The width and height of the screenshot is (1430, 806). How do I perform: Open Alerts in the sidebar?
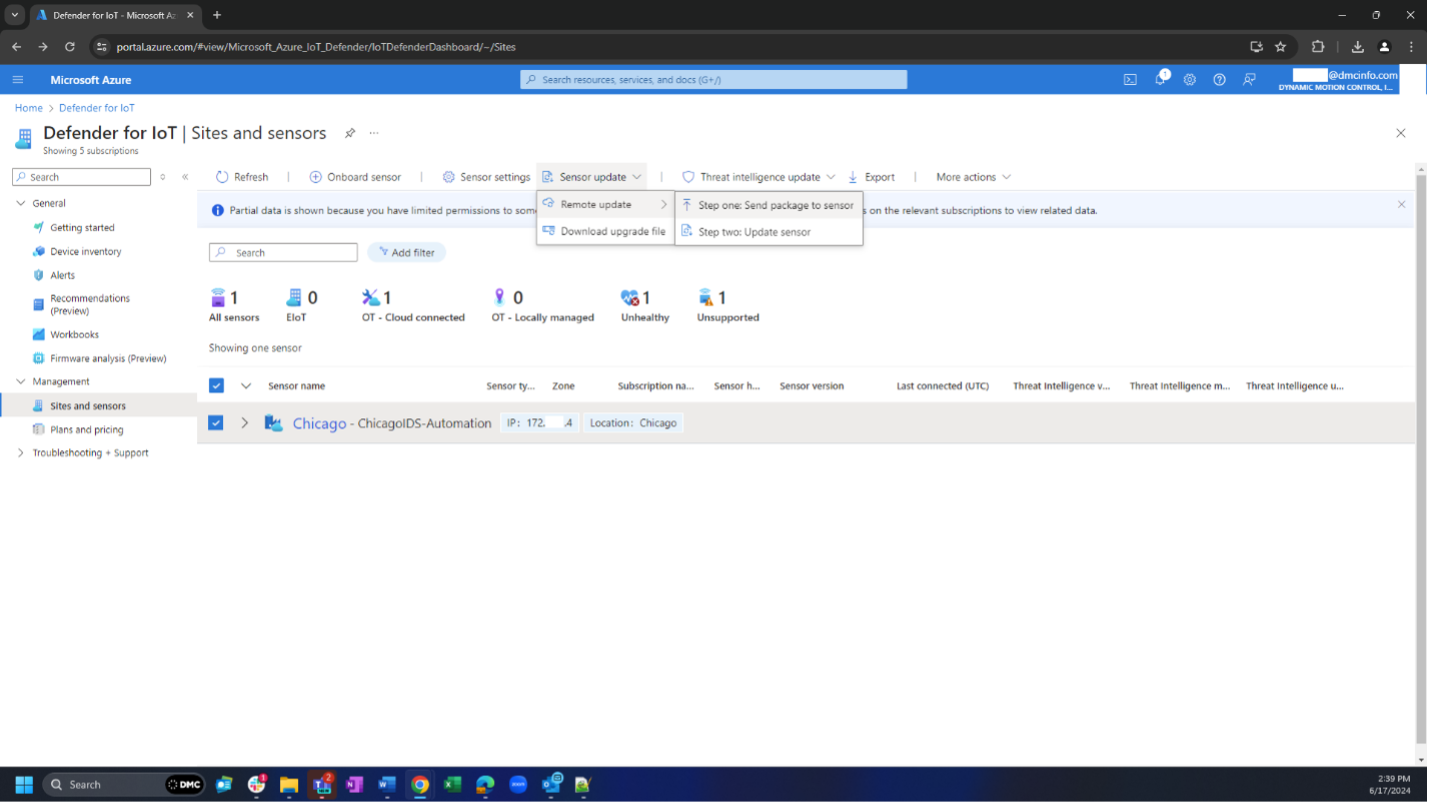pos(62,275)
